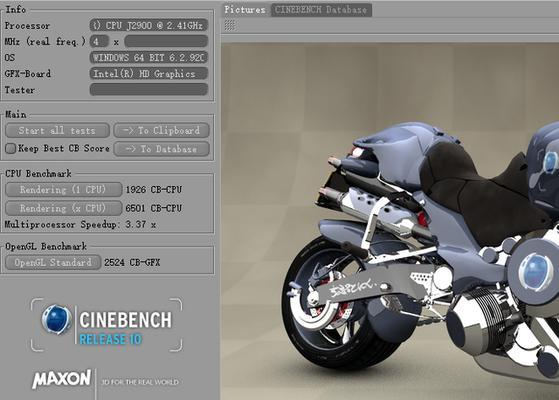This screenshot has height=400, width=559.
Task: Send results with To Database button
Action: pyautogui.click(x=161, y=149)
